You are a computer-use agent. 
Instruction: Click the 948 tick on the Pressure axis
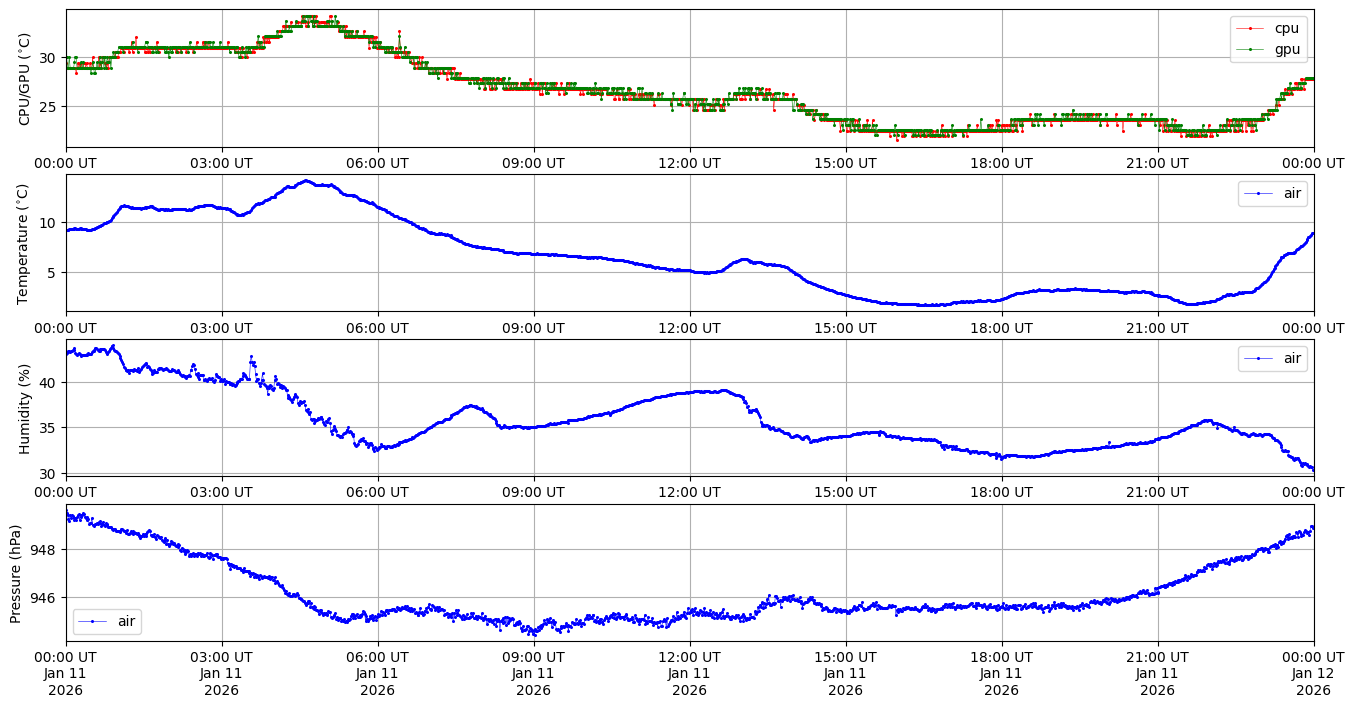(x=46, y=550)
